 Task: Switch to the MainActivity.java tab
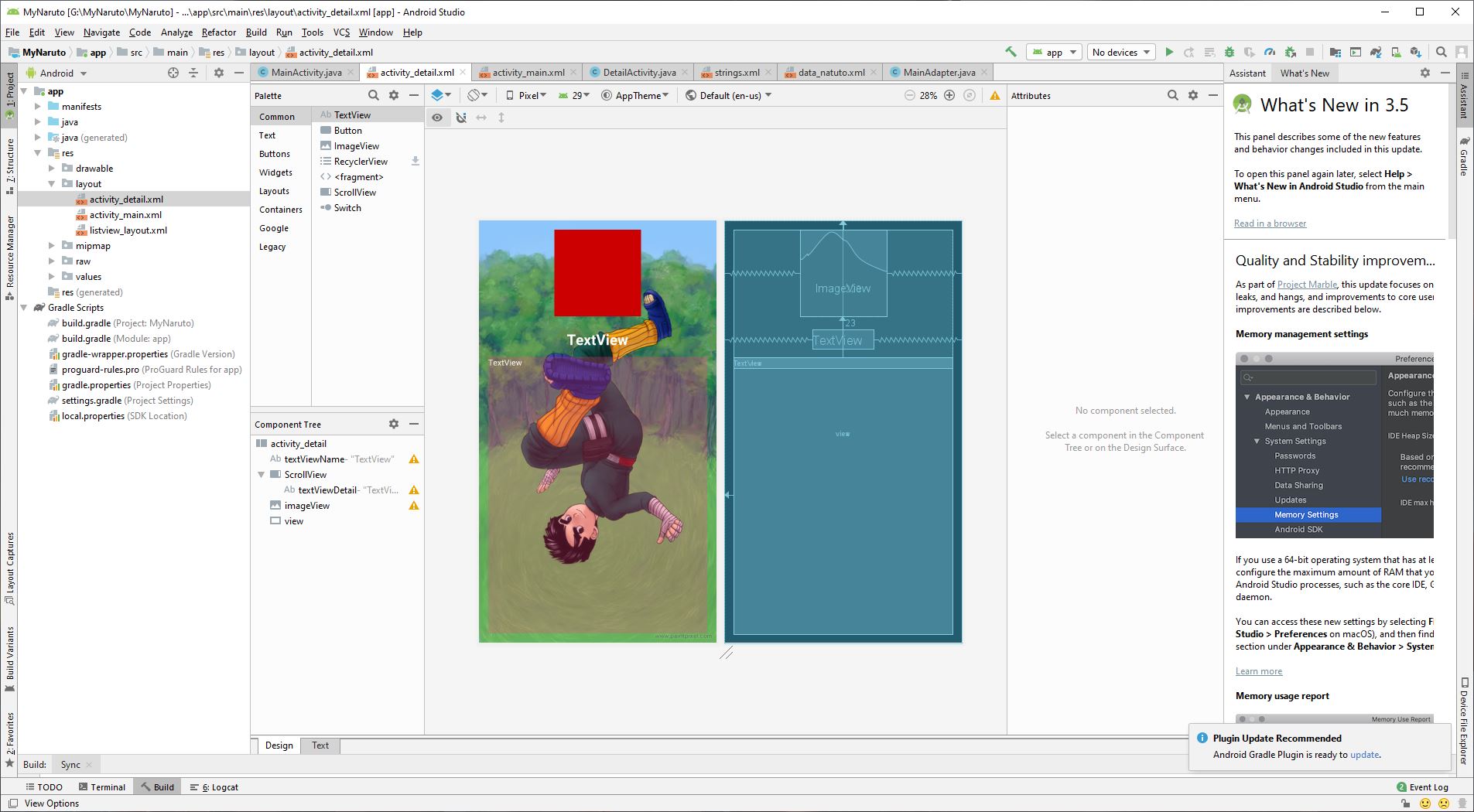click(x=306, y=72)
